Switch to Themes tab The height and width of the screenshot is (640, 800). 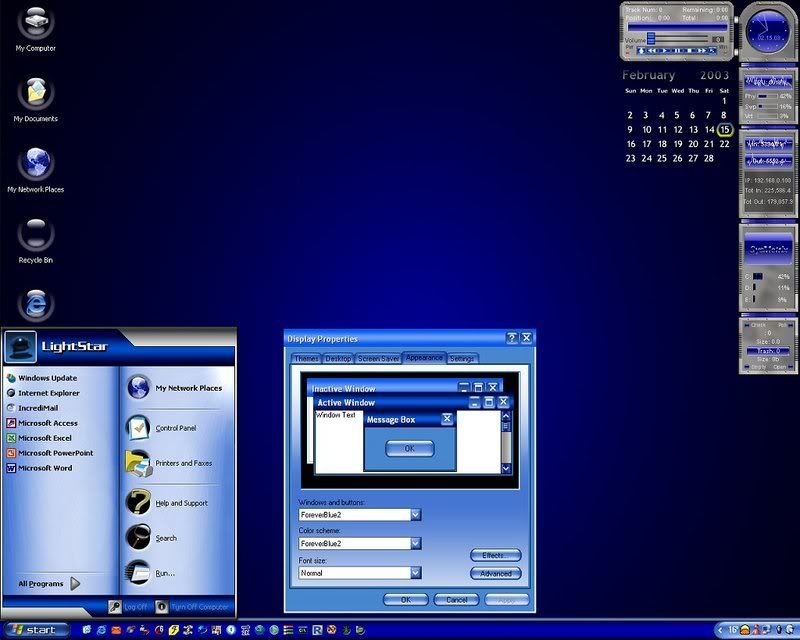pos(306,359)
